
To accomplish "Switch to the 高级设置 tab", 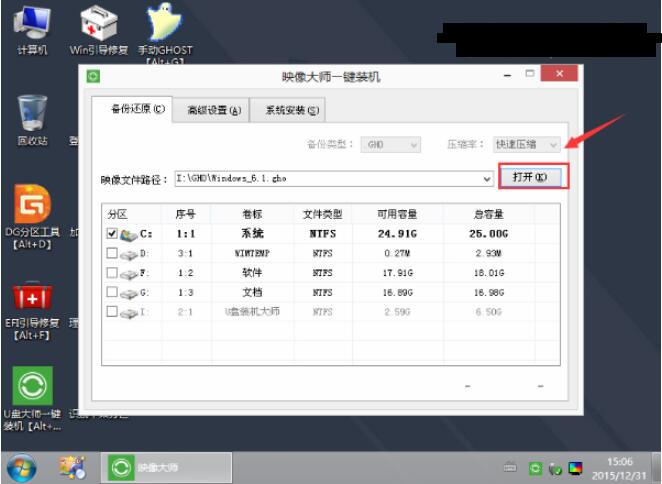I will pyautogui.click(x=213, y=110).
